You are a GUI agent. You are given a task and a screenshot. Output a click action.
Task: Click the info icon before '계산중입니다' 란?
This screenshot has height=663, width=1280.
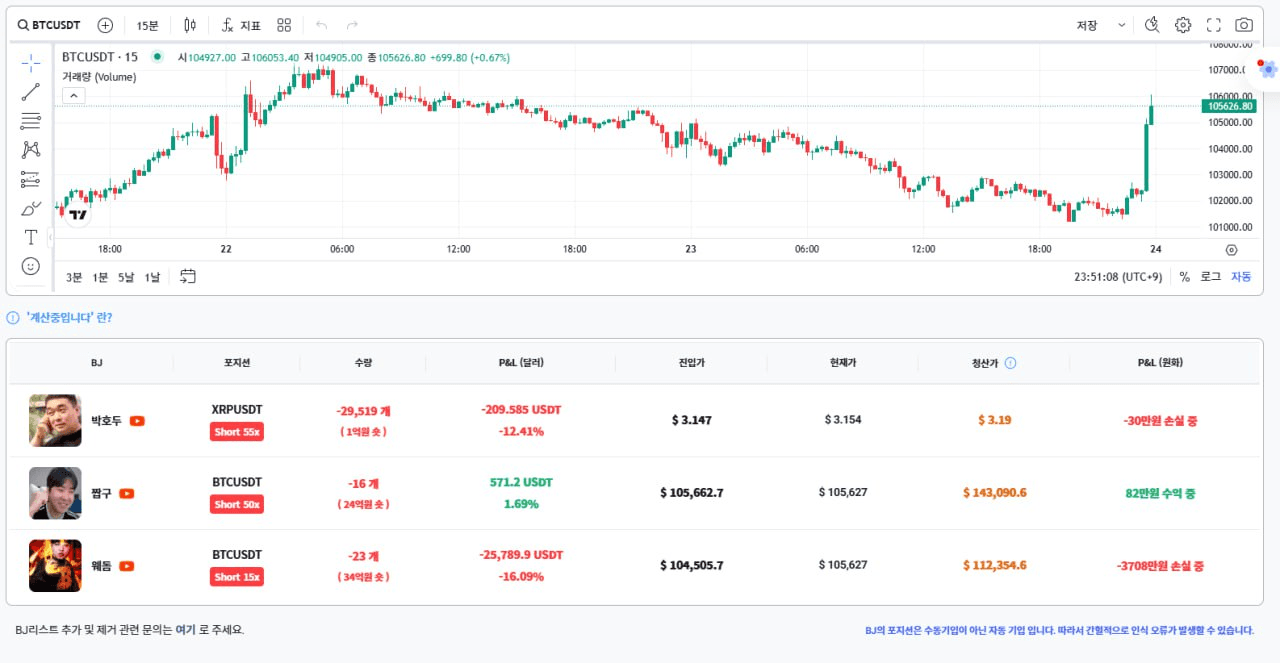pyautogui.click(x=13, y=318)
